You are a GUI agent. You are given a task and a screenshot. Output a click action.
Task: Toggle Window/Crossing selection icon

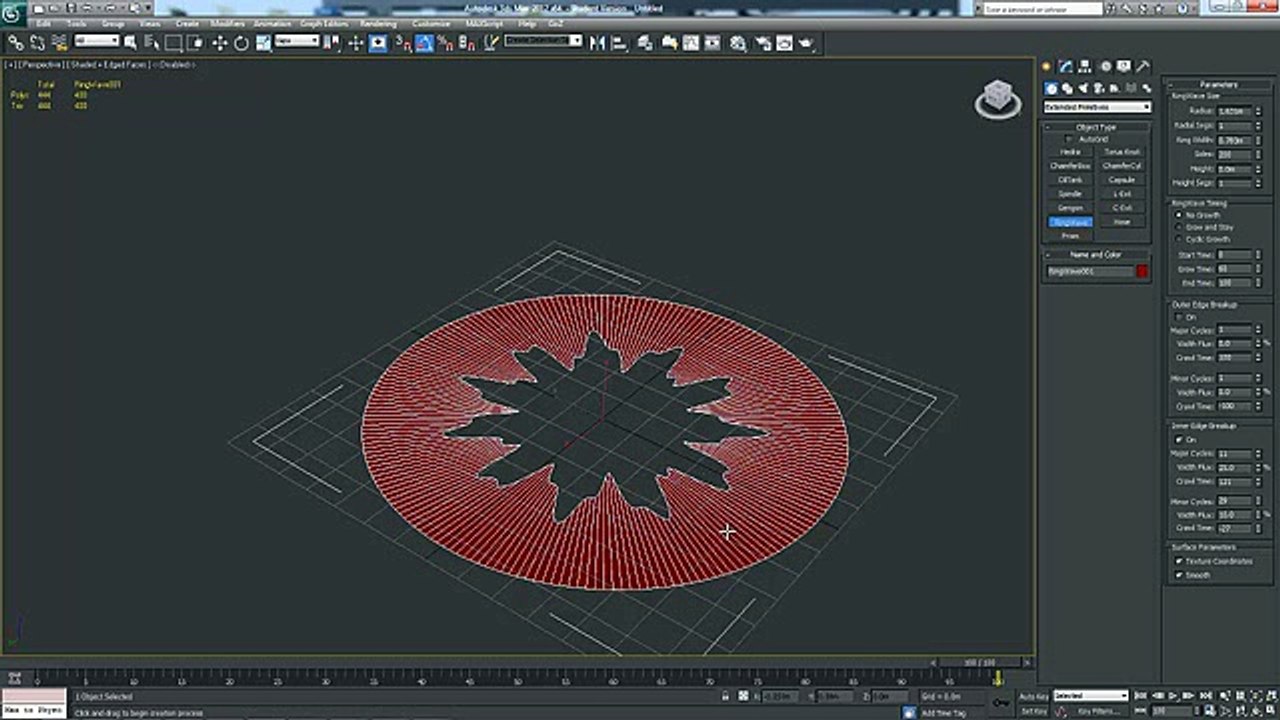click(x=196, y=43)
